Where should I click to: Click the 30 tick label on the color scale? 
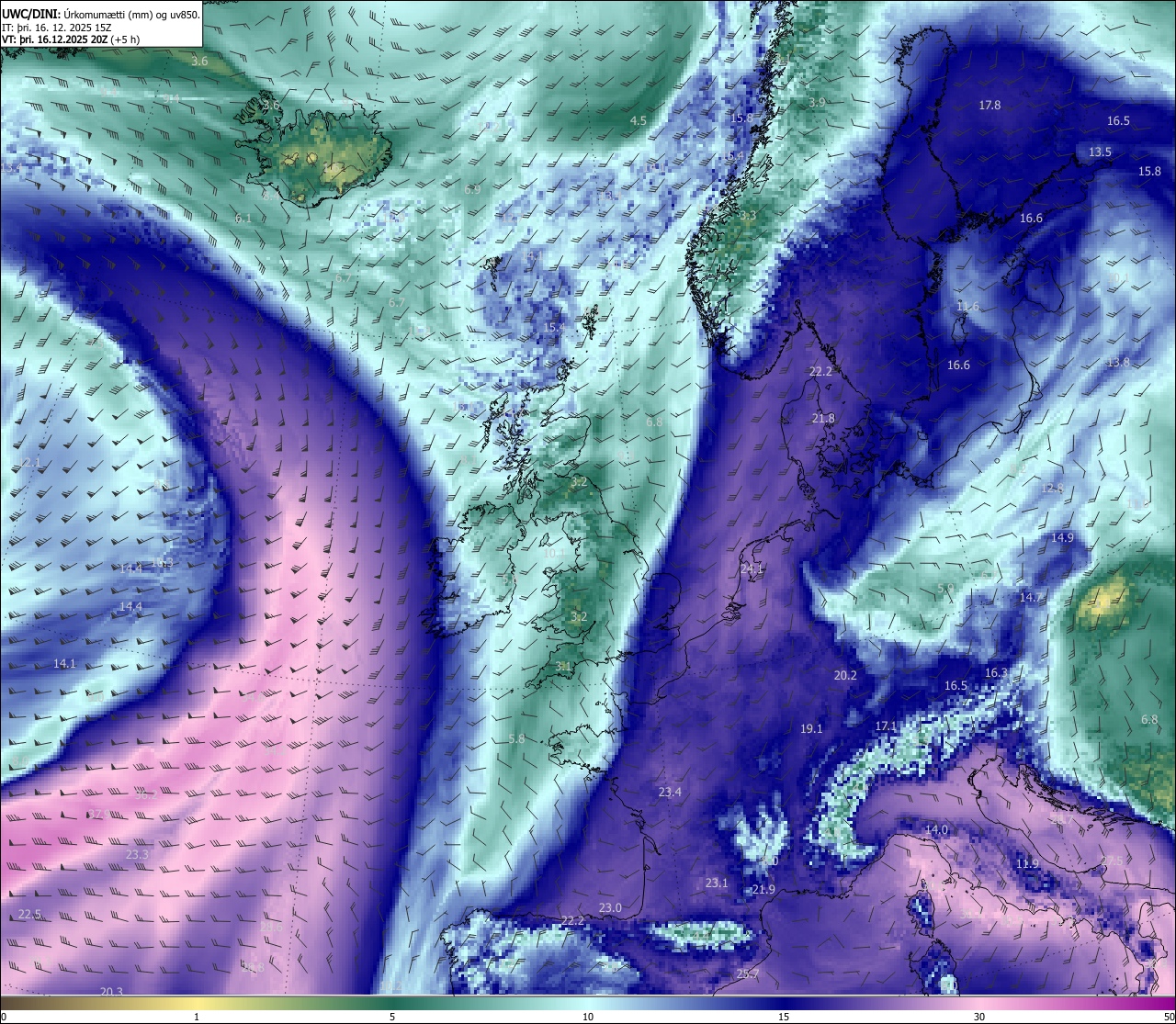point(979,1017)
